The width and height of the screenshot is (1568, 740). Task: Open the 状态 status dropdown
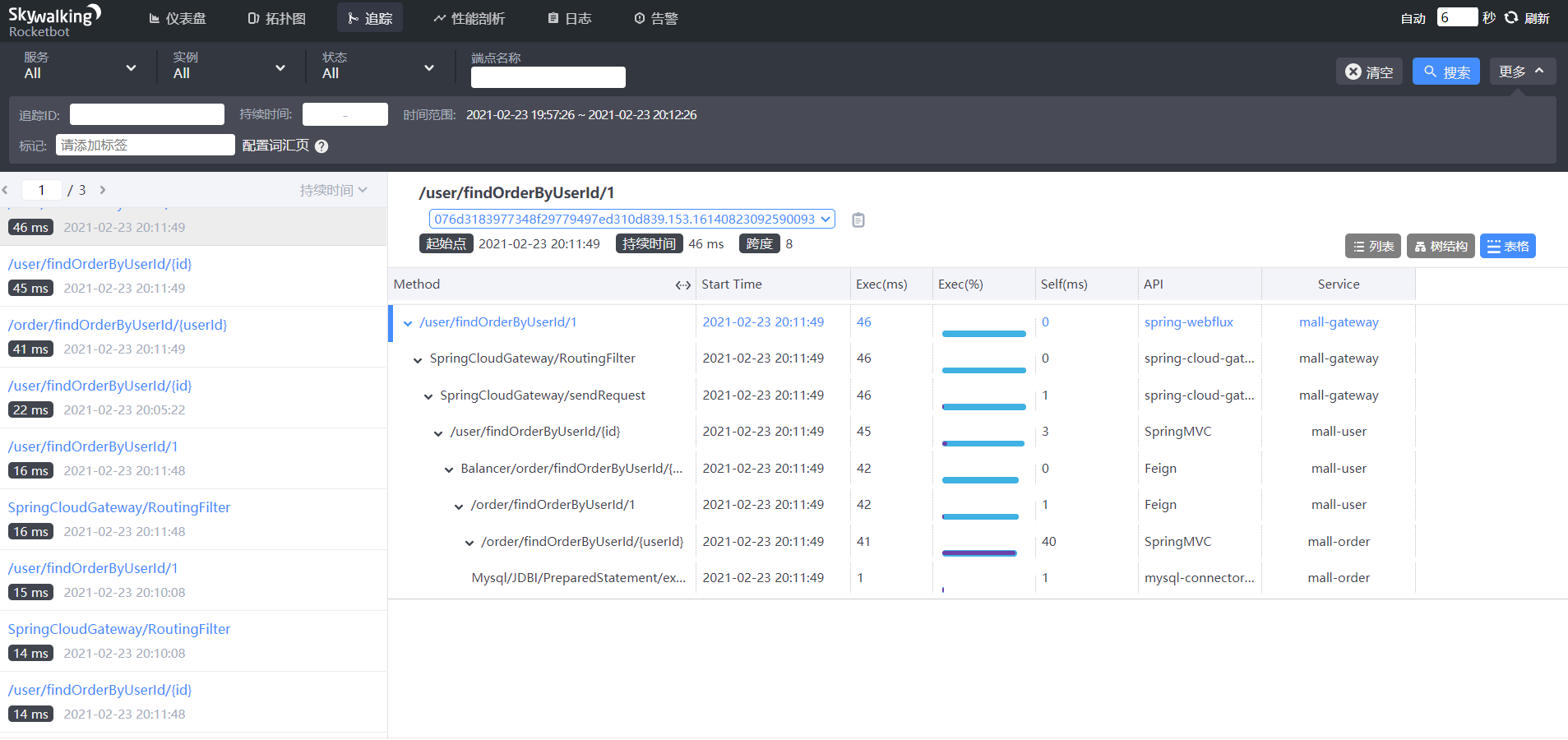(x=377, y=66)
